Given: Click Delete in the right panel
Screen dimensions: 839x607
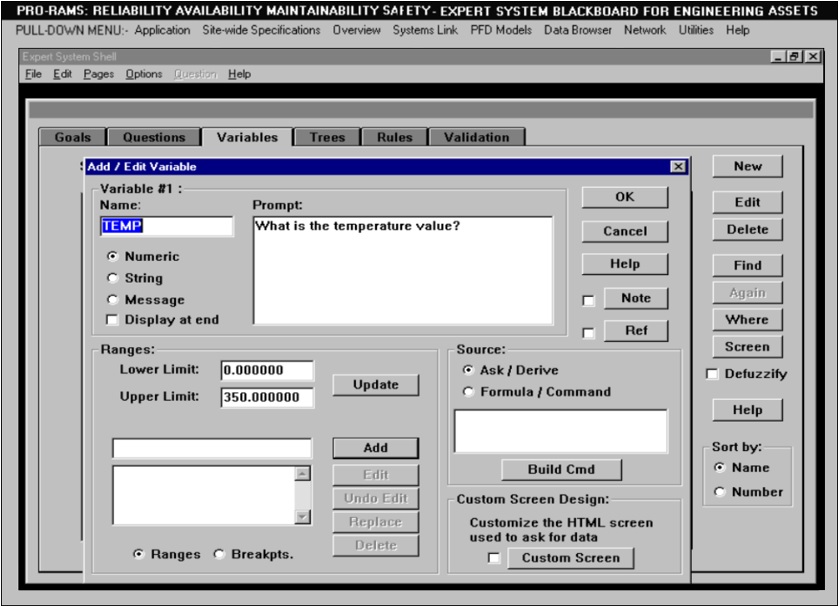Looking at the screenshot, I should pyautogui.click(x=748, y=230).
